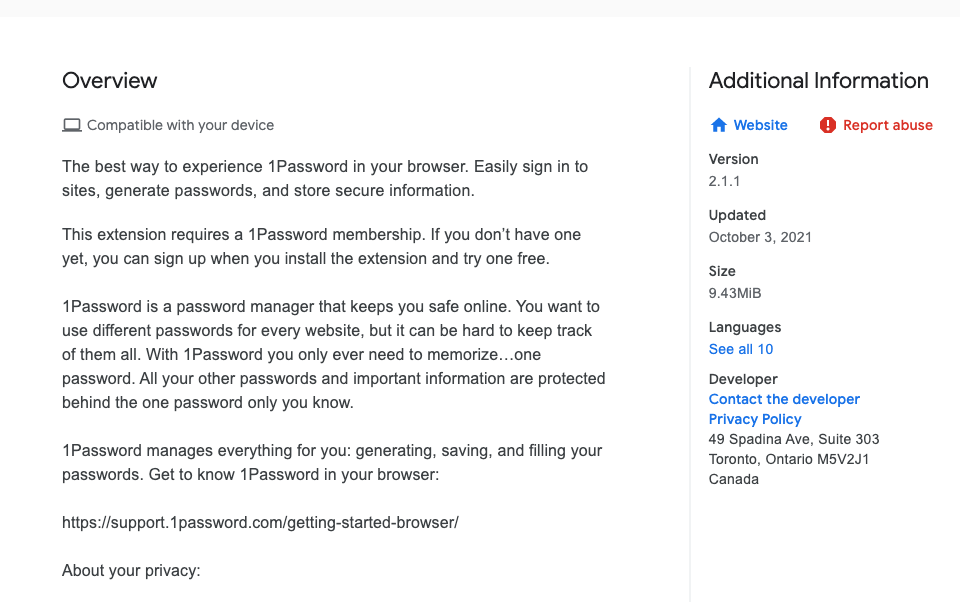Click the Overview heading
This screenshot has width=960, height=602.
pyautogui.click(x=110, y=81)
